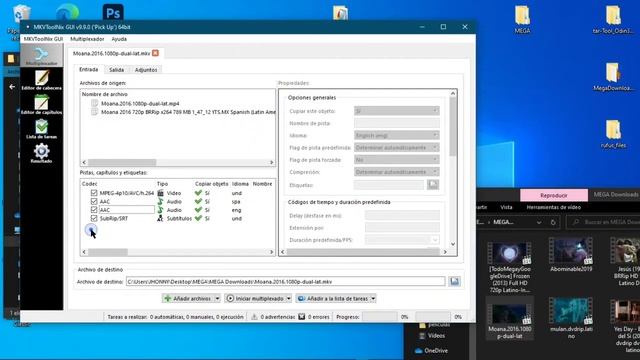Click the subtitle icon of SubRip/SRT track

point(160,218)
